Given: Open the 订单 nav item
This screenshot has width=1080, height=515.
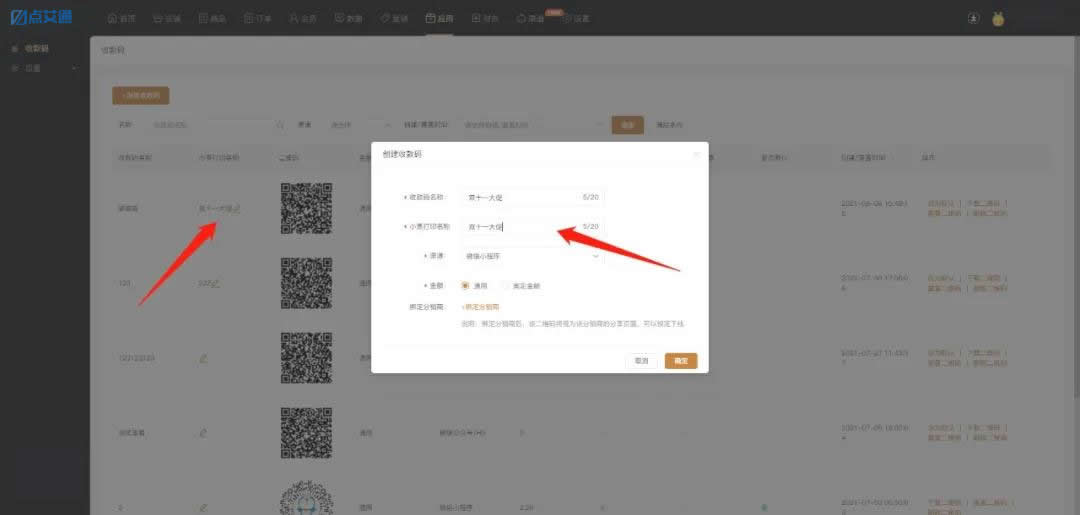Looking at the screenshot, I should tap(258, 19).
